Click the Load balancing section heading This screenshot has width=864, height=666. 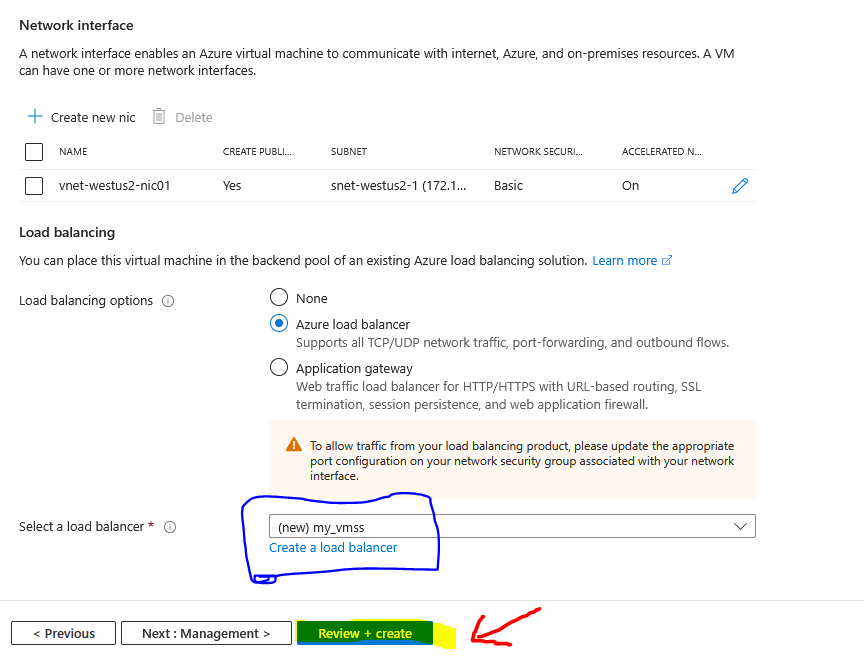[67, 232]
